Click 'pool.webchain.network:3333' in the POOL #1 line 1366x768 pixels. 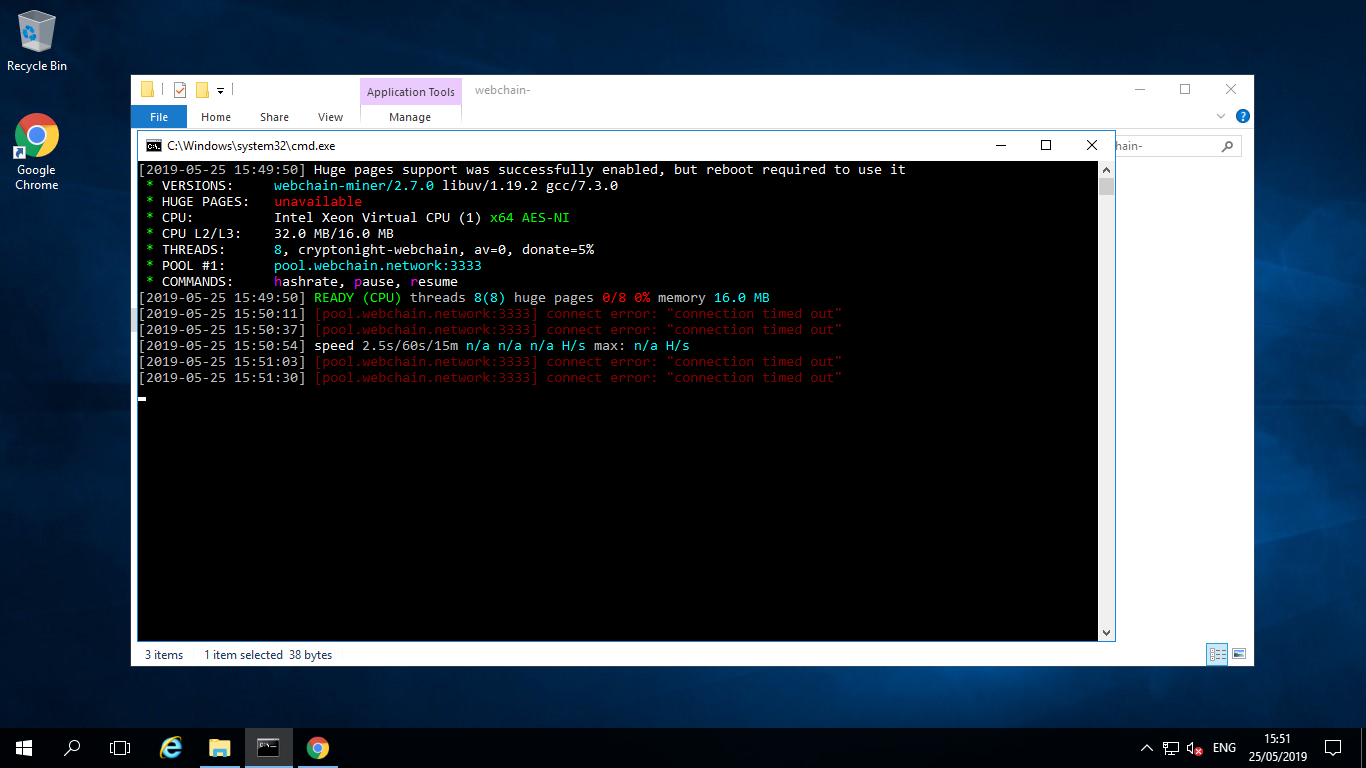click(378, 266)
